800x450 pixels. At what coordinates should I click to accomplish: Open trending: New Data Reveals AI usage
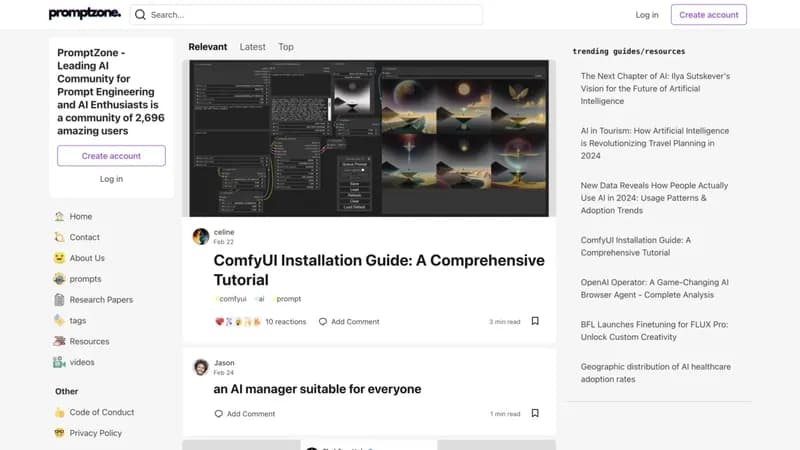[654, 198]
